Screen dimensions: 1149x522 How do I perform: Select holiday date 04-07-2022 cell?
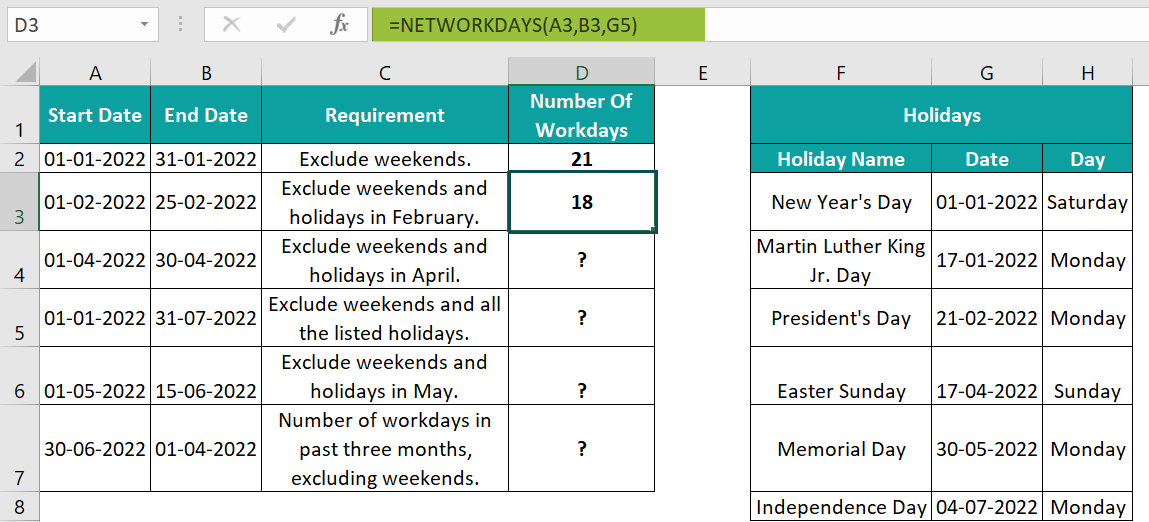point(987,507)
